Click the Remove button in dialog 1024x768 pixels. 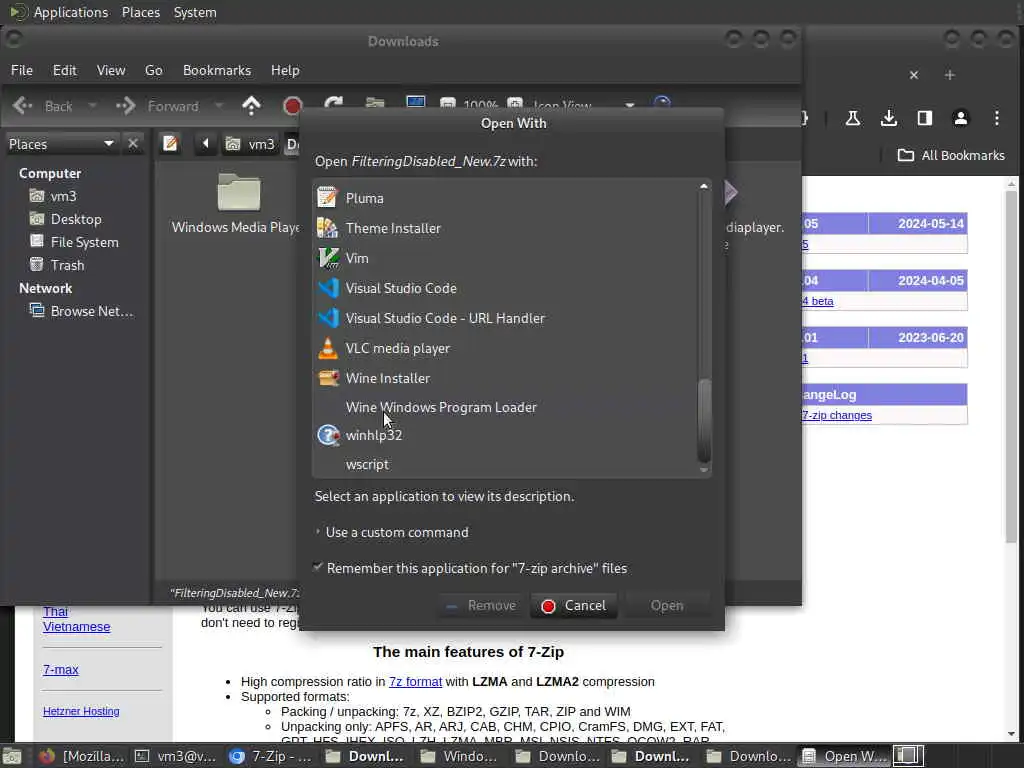(x=481, y=605)
